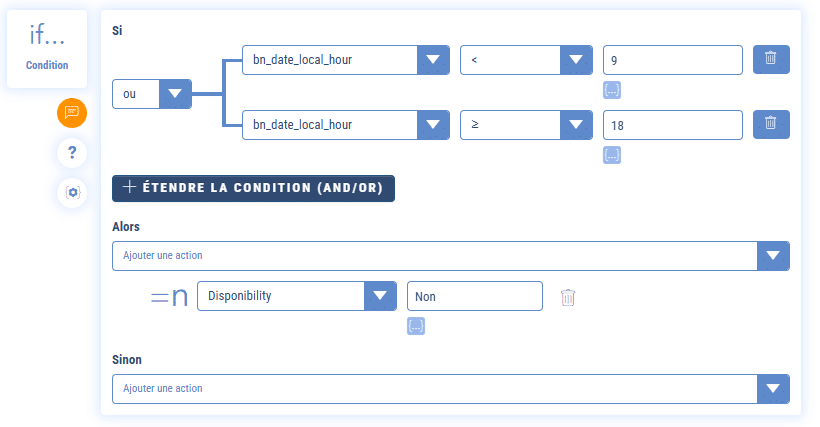Click the value field containing 18
The image size is (820, 427).
click(x=673, y=125)
